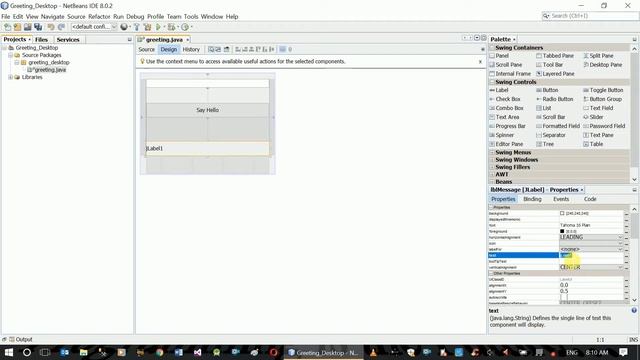Expand the AWT palette section
640x360 pixels.
pyautogui.click(x=492, y=174)
